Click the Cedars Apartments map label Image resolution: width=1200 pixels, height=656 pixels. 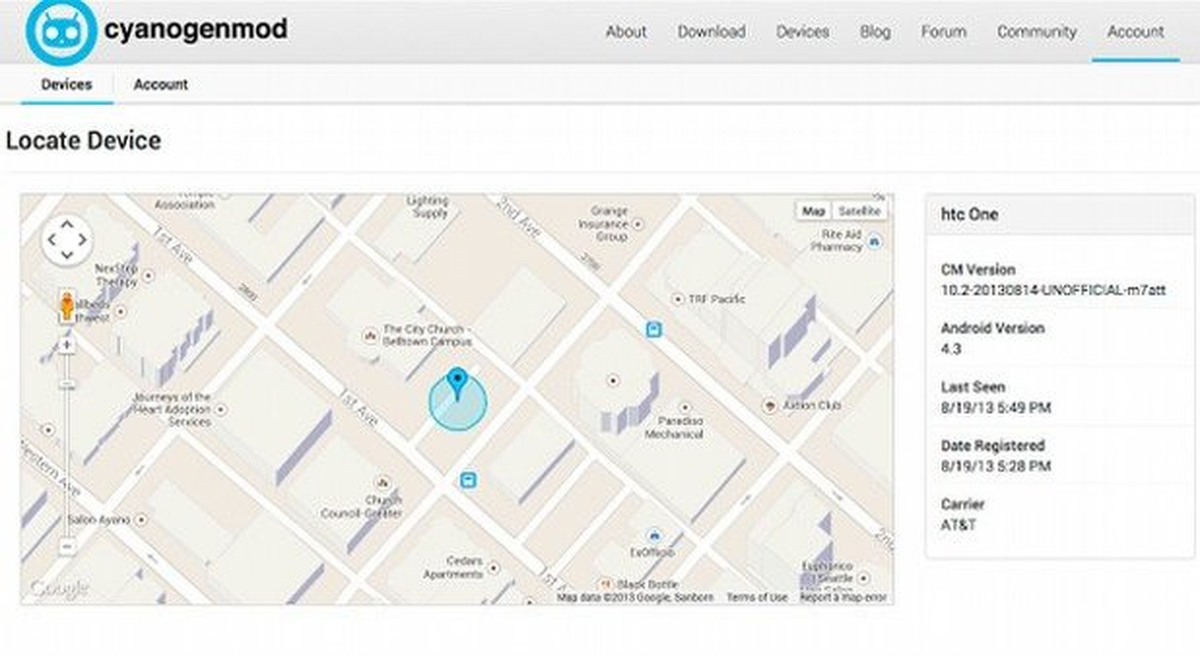(453, 567)
